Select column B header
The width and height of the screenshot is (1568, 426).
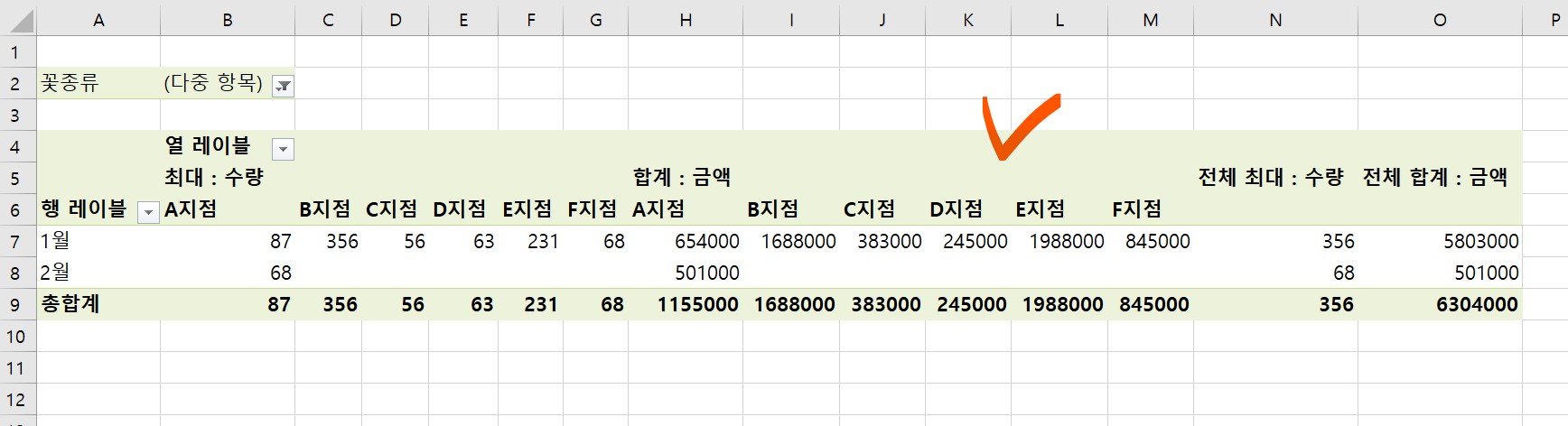[228, 20]
